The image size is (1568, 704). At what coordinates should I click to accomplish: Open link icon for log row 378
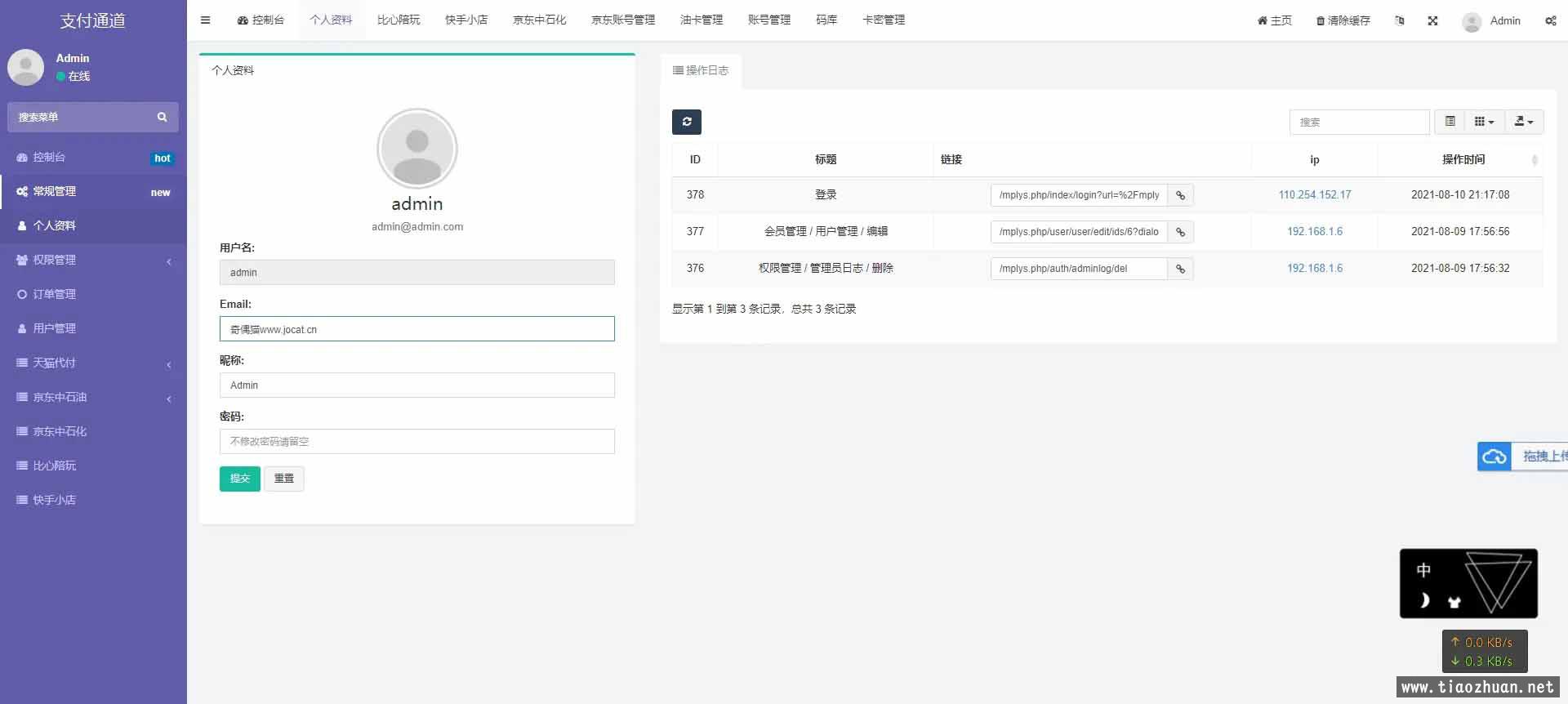click(1180, 195)
